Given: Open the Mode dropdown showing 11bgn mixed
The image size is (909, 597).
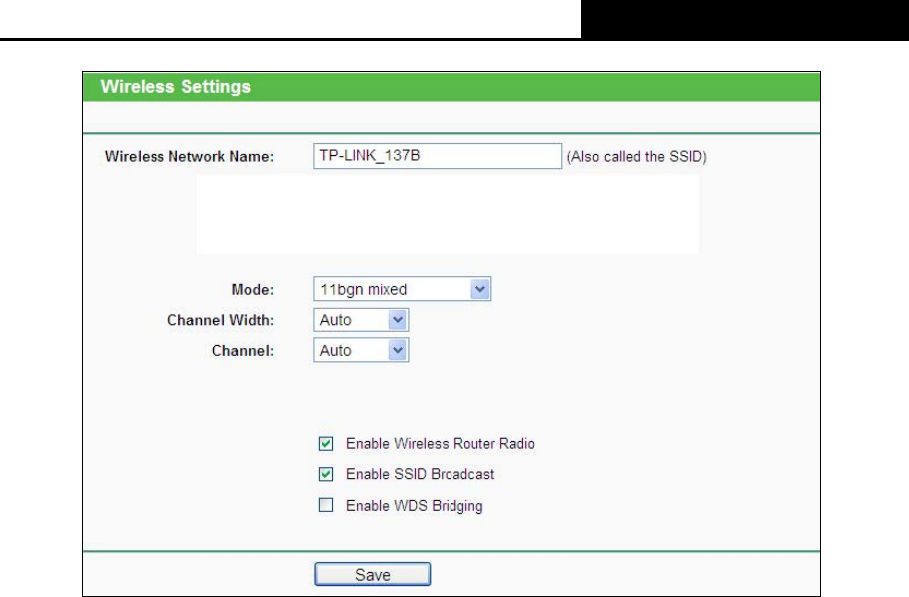Looking at the screenshot, I should click(x=402, y=289).
